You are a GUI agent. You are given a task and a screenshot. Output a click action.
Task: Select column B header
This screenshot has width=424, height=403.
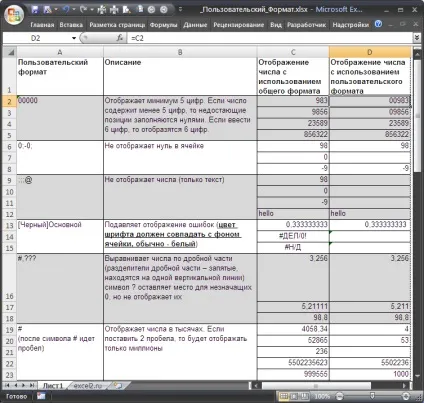click(x=180, y=52)
